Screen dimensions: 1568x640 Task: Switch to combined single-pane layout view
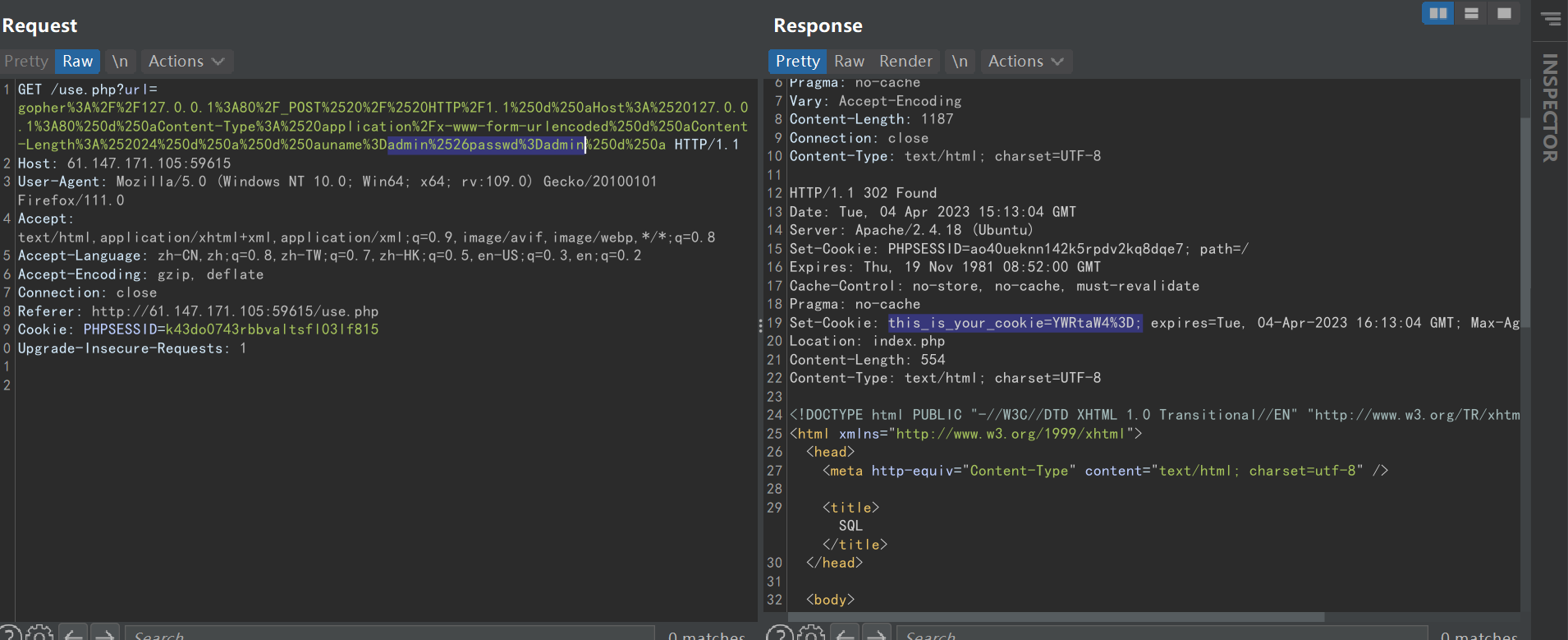coord(1504,13)
